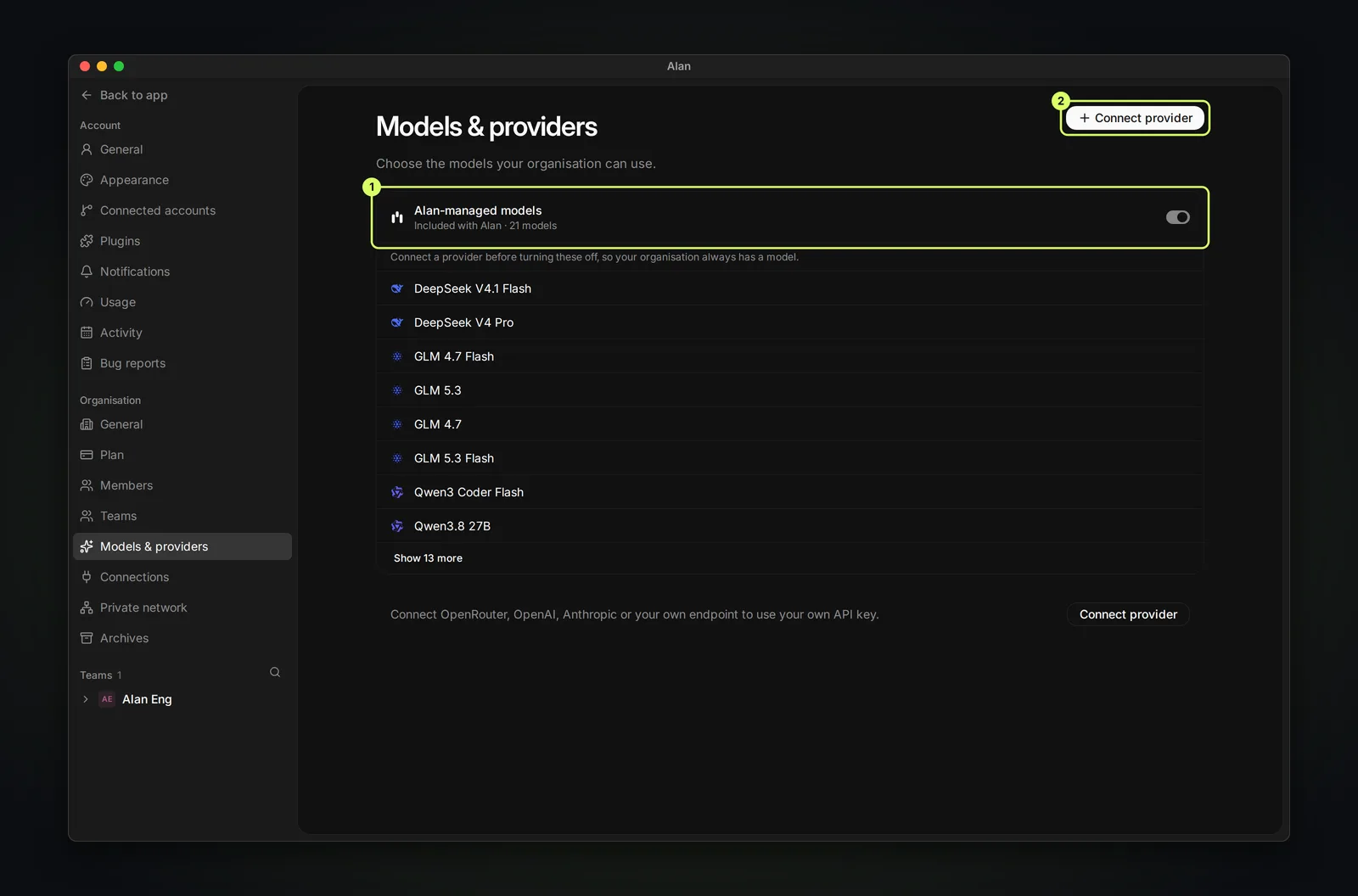Select the DeepSeek V4 Pro row
The width and height of the screenshot is (1358, 896).
[790, 322]
